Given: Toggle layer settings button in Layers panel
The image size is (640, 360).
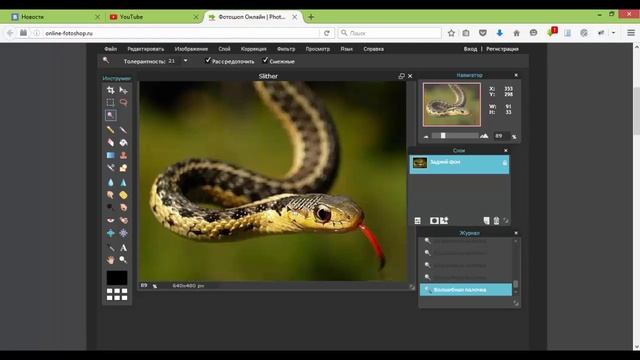Looking at the screenshot, I should 418,221.
